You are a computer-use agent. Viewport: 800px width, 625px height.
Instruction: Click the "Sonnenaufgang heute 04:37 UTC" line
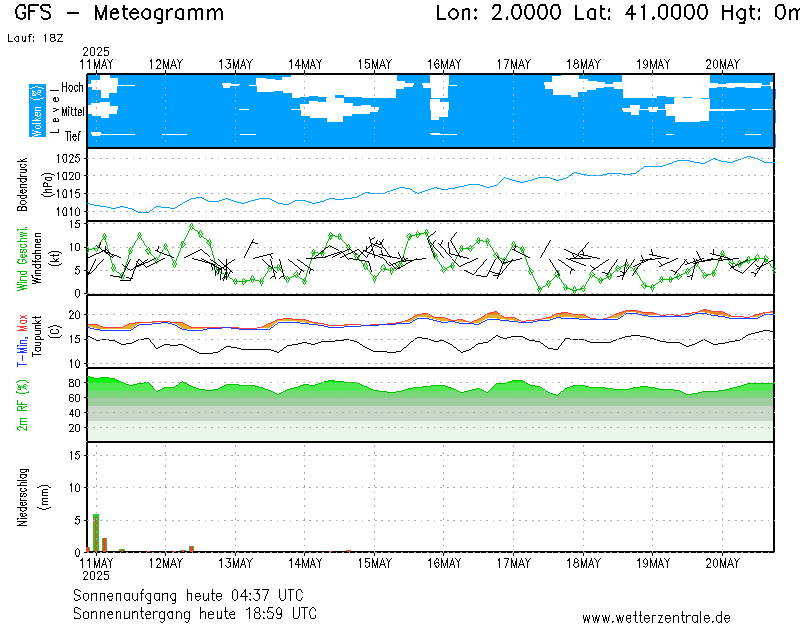click(x=188, y=595)
